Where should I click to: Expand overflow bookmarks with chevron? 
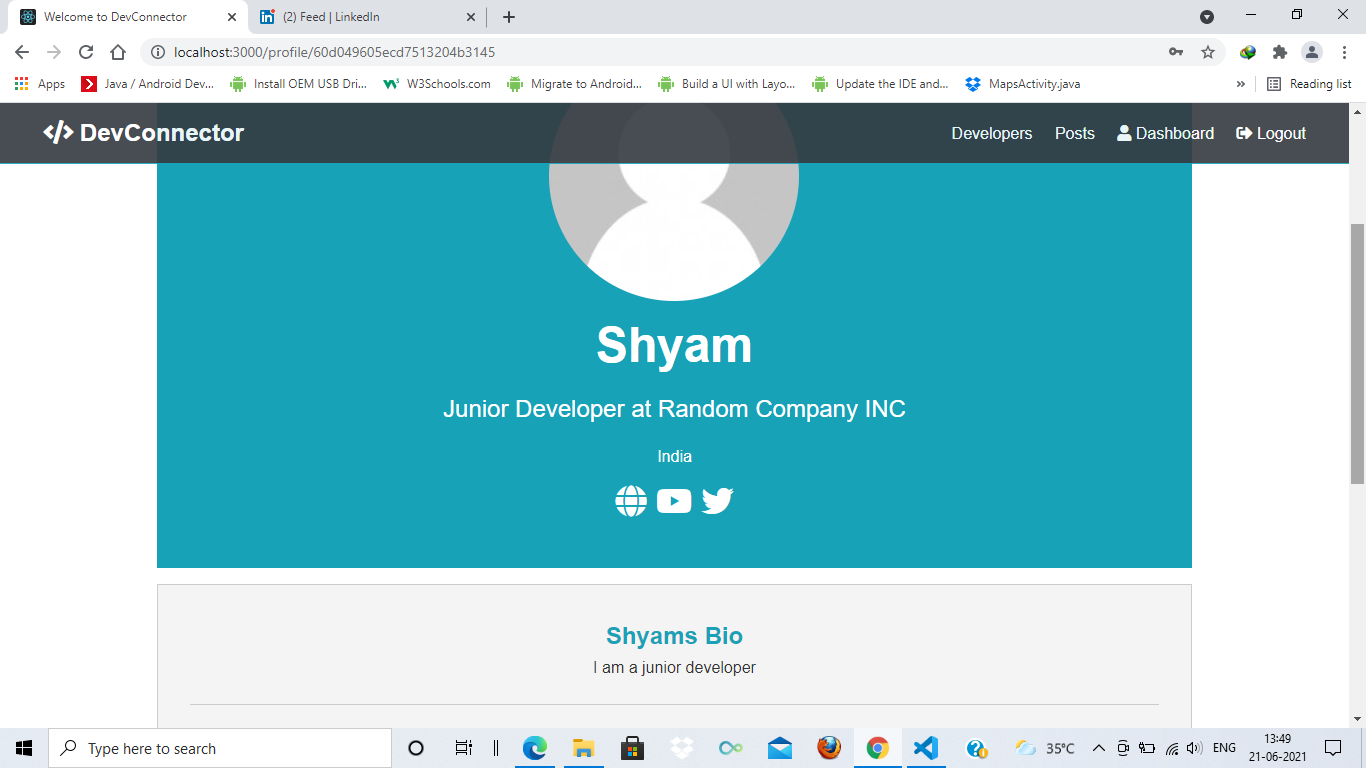tap(1240, 84)
